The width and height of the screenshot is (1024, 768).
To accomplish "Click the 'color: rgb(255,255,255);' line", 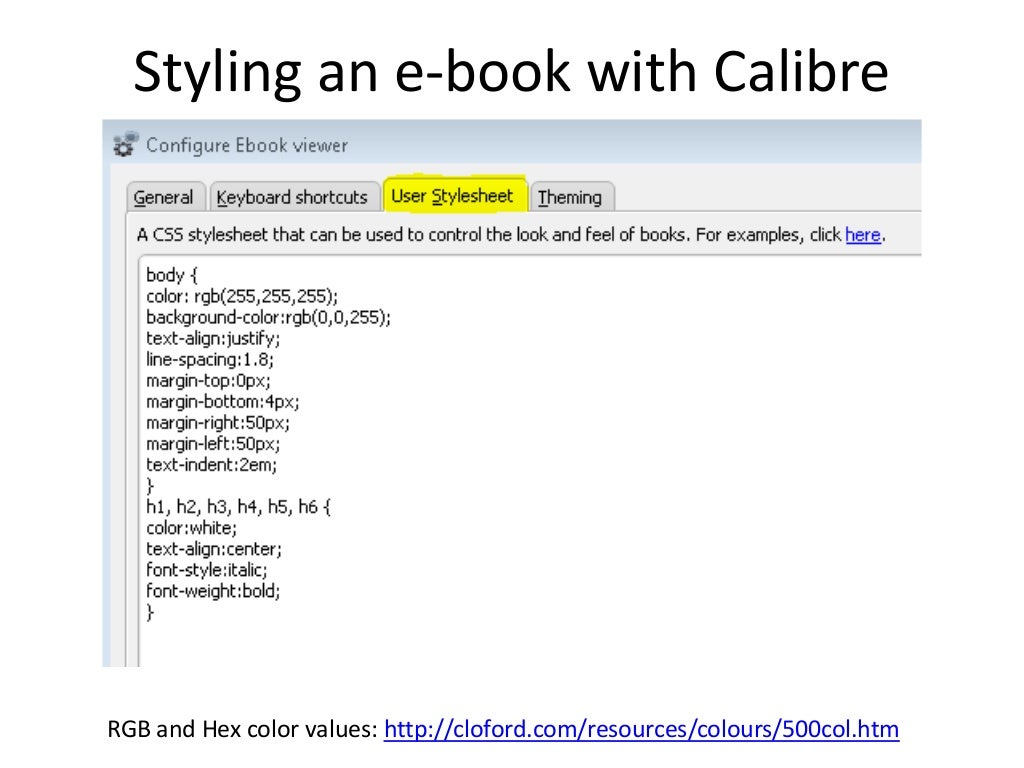I will [242, 296].
